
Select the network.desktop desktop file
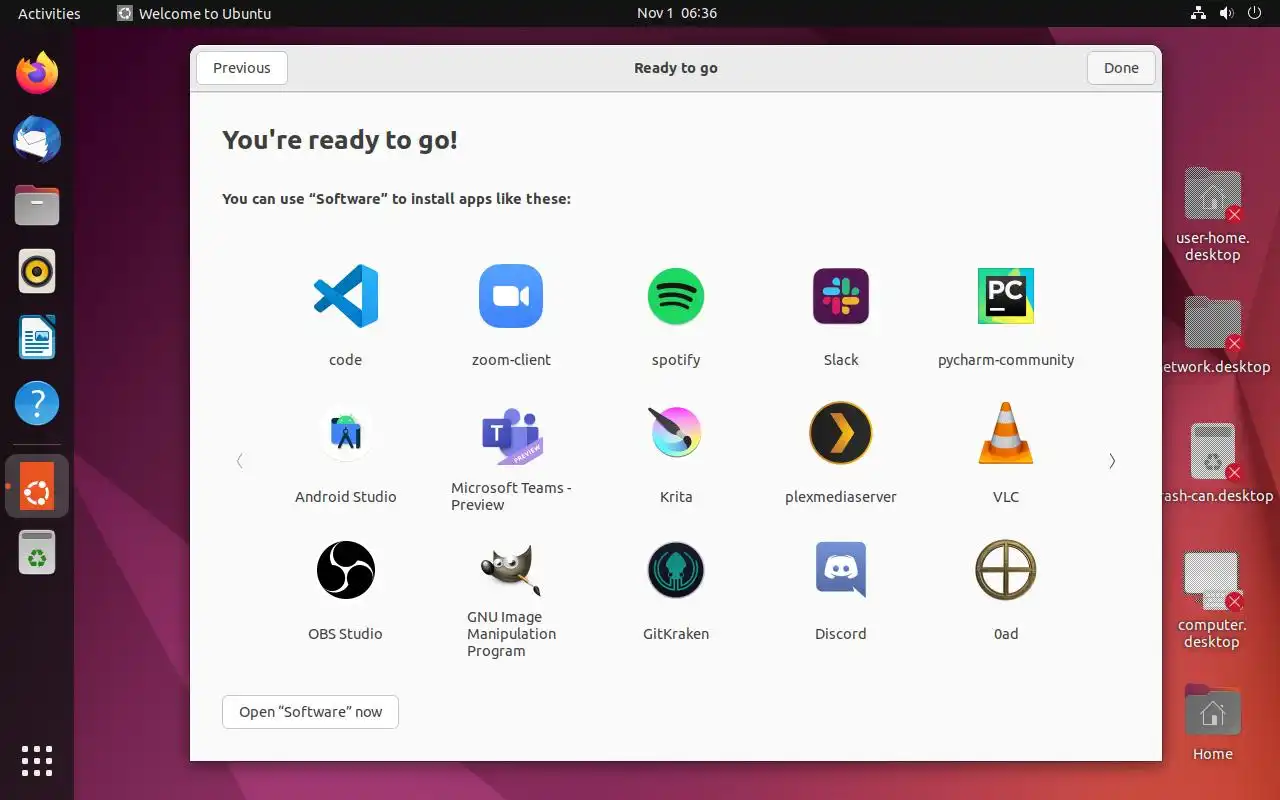click(1216, 336)
